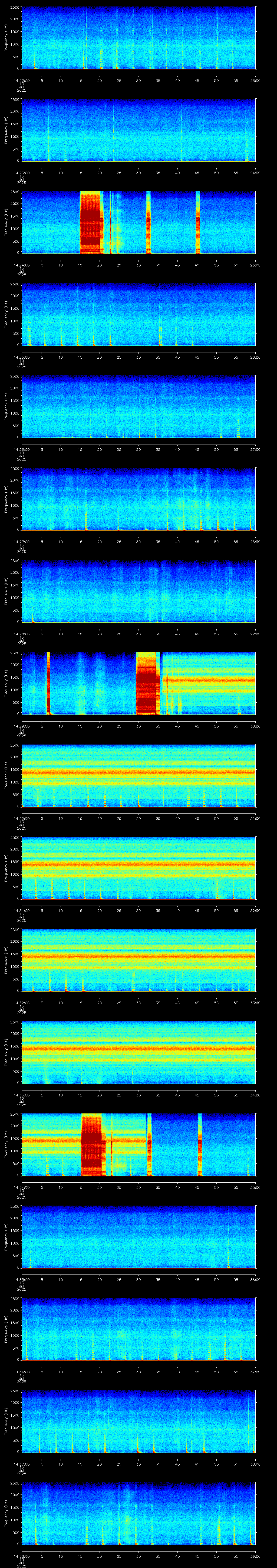Select the spectrogram panel starting at 14:26:00
The image size is (277, 1568).
[138, 407]
